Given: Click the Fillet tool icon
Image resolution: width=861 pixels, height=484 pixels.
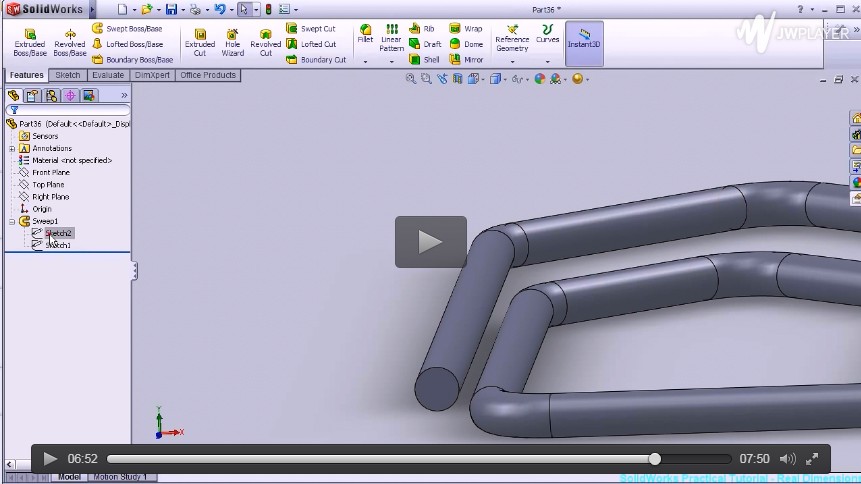Looking at the screenshot, I should (x=365, y=31).
